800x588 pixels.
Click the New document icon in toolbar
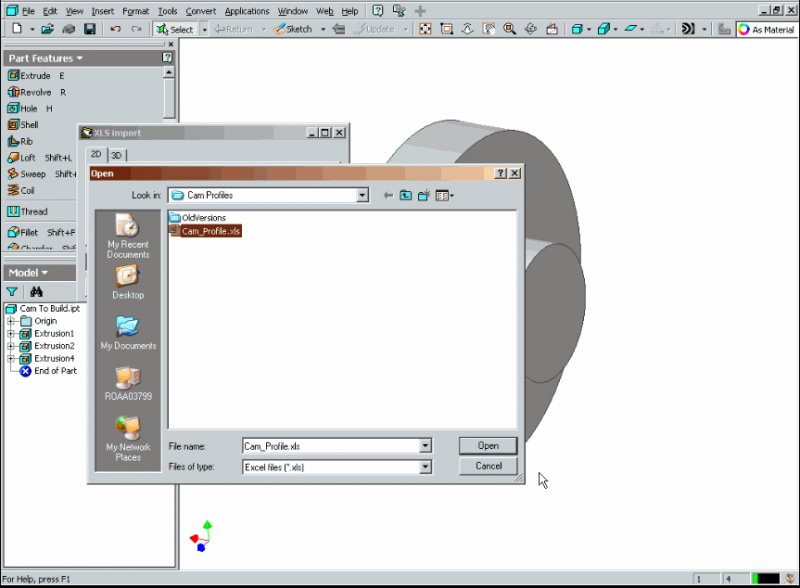pyautogui.click(x=17, y=29)
